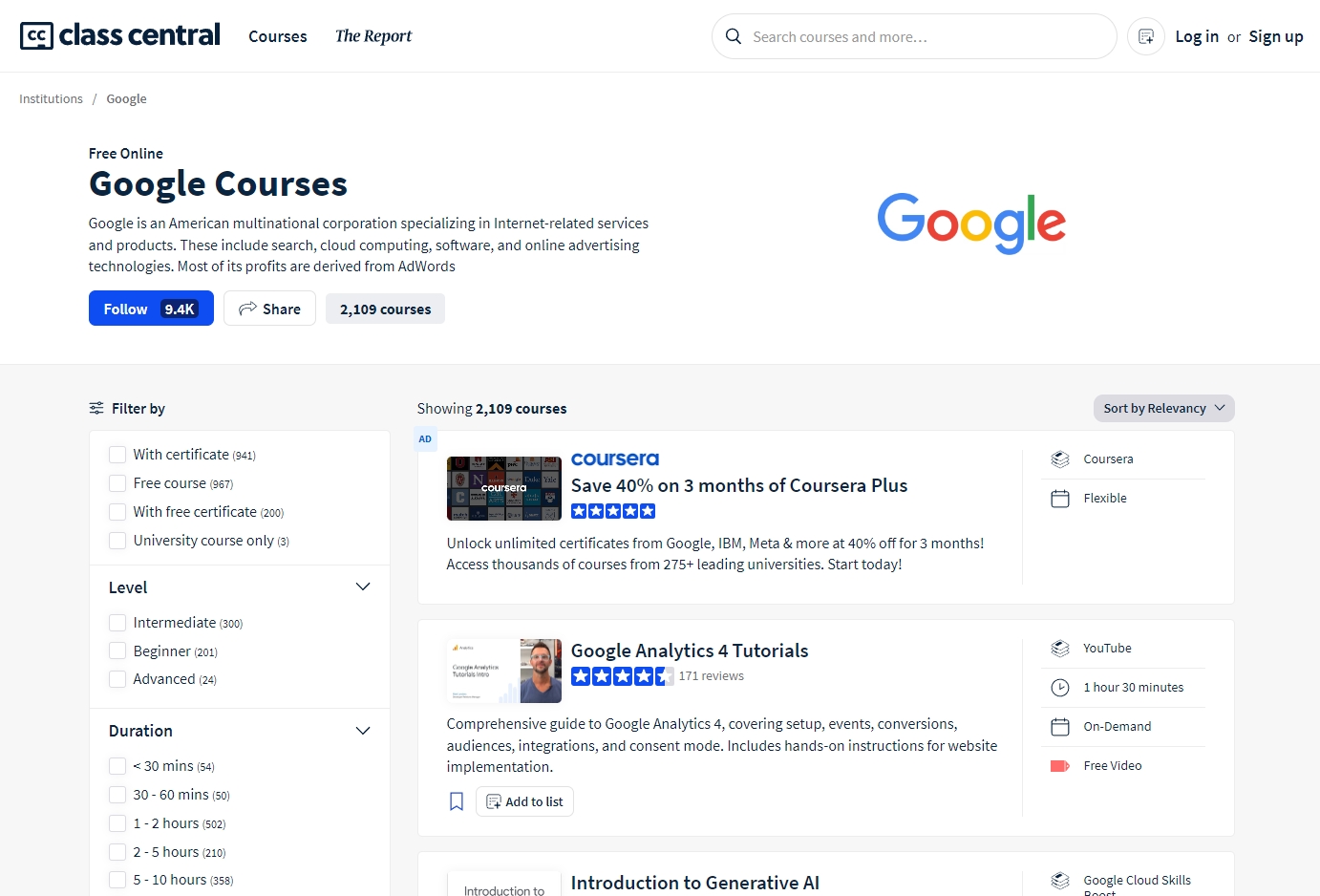Open Google Analytics 4 Tutorials course

click(690, 651)
